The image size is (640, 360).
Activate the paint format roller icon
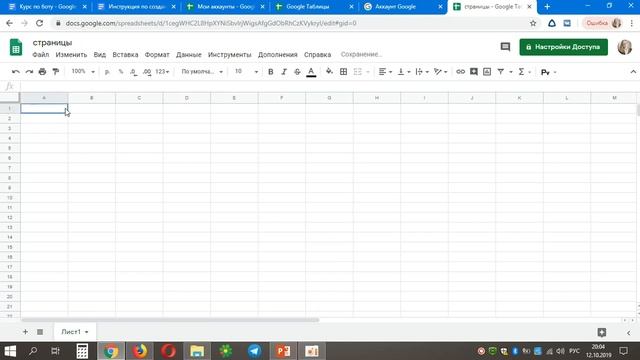point(56,72)
